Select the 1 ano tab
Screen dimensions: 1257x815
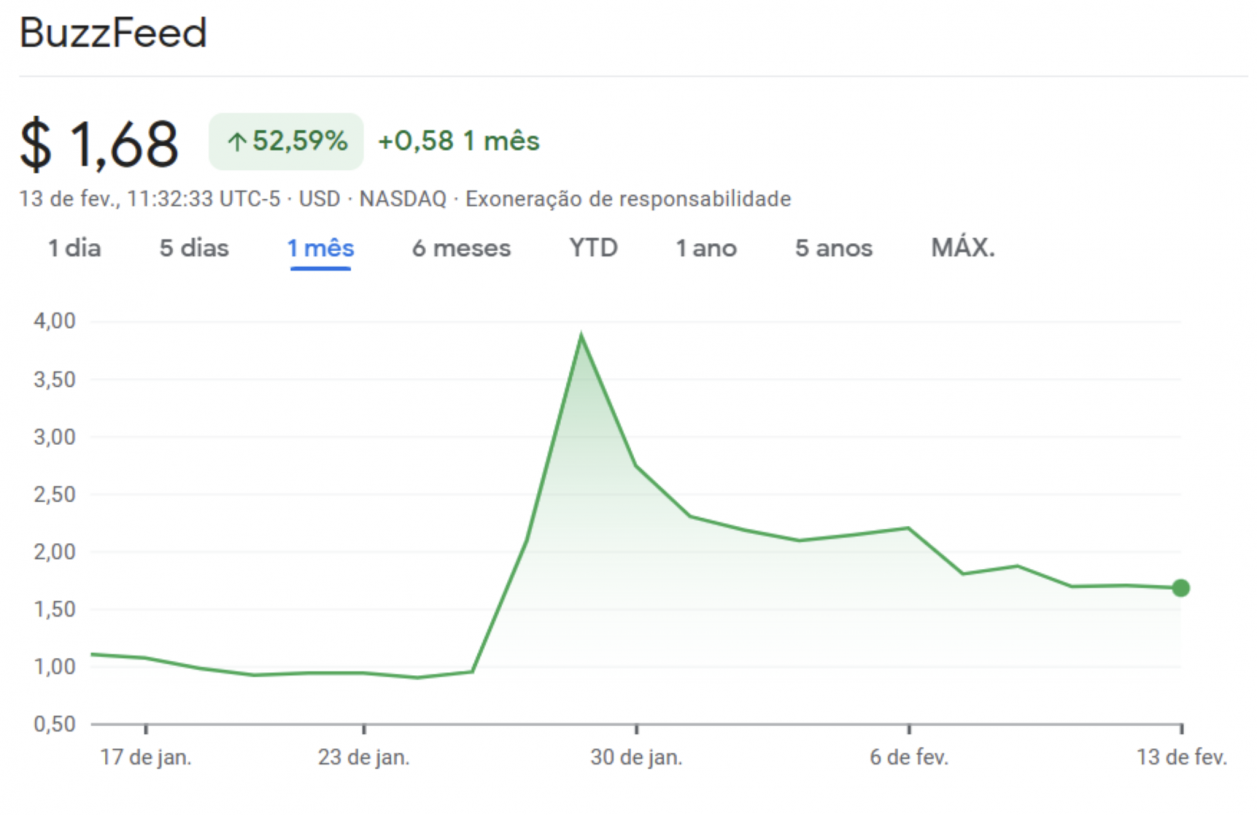[x=706, y=248]
